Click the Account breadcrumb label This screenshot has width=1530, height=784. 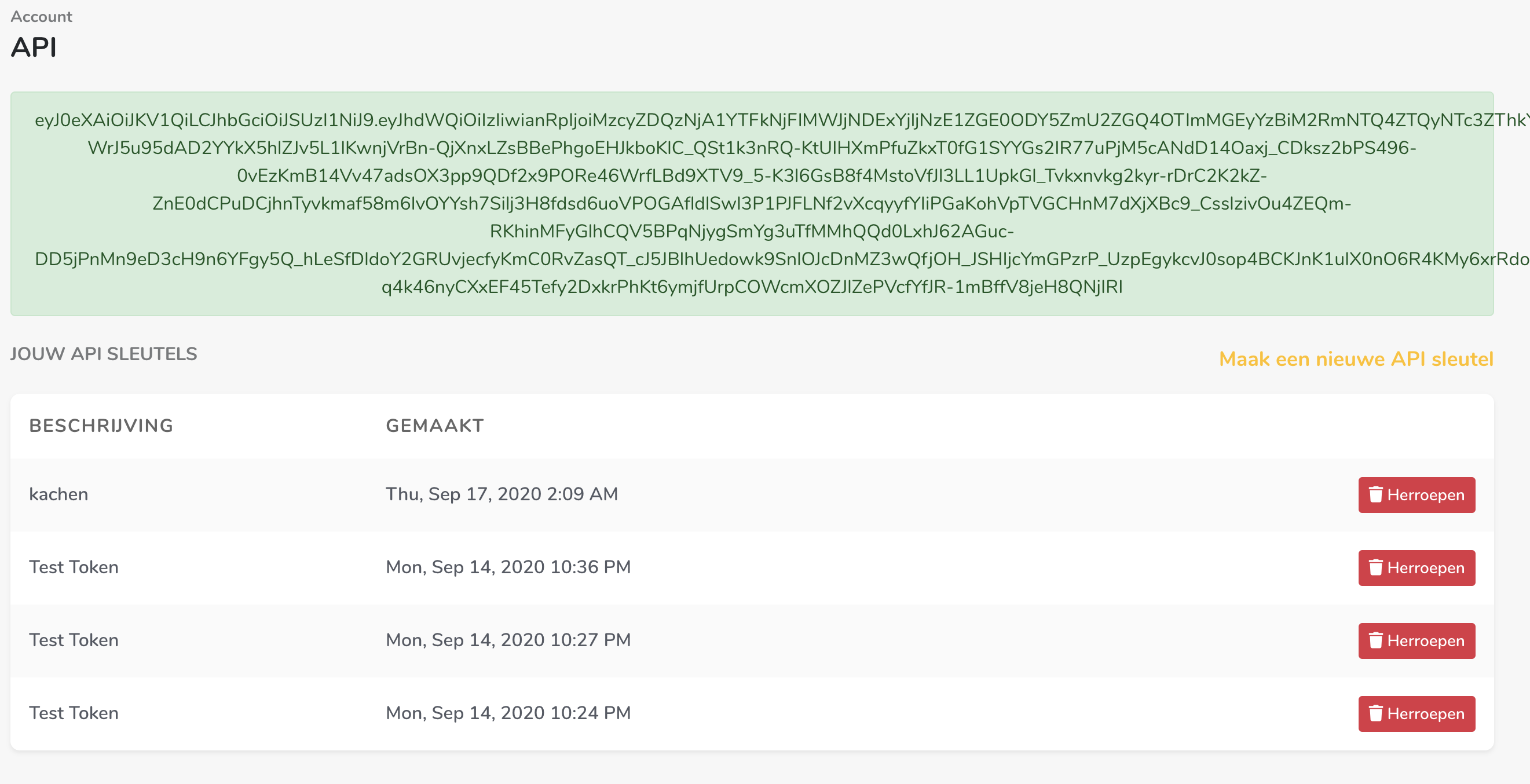41,17
